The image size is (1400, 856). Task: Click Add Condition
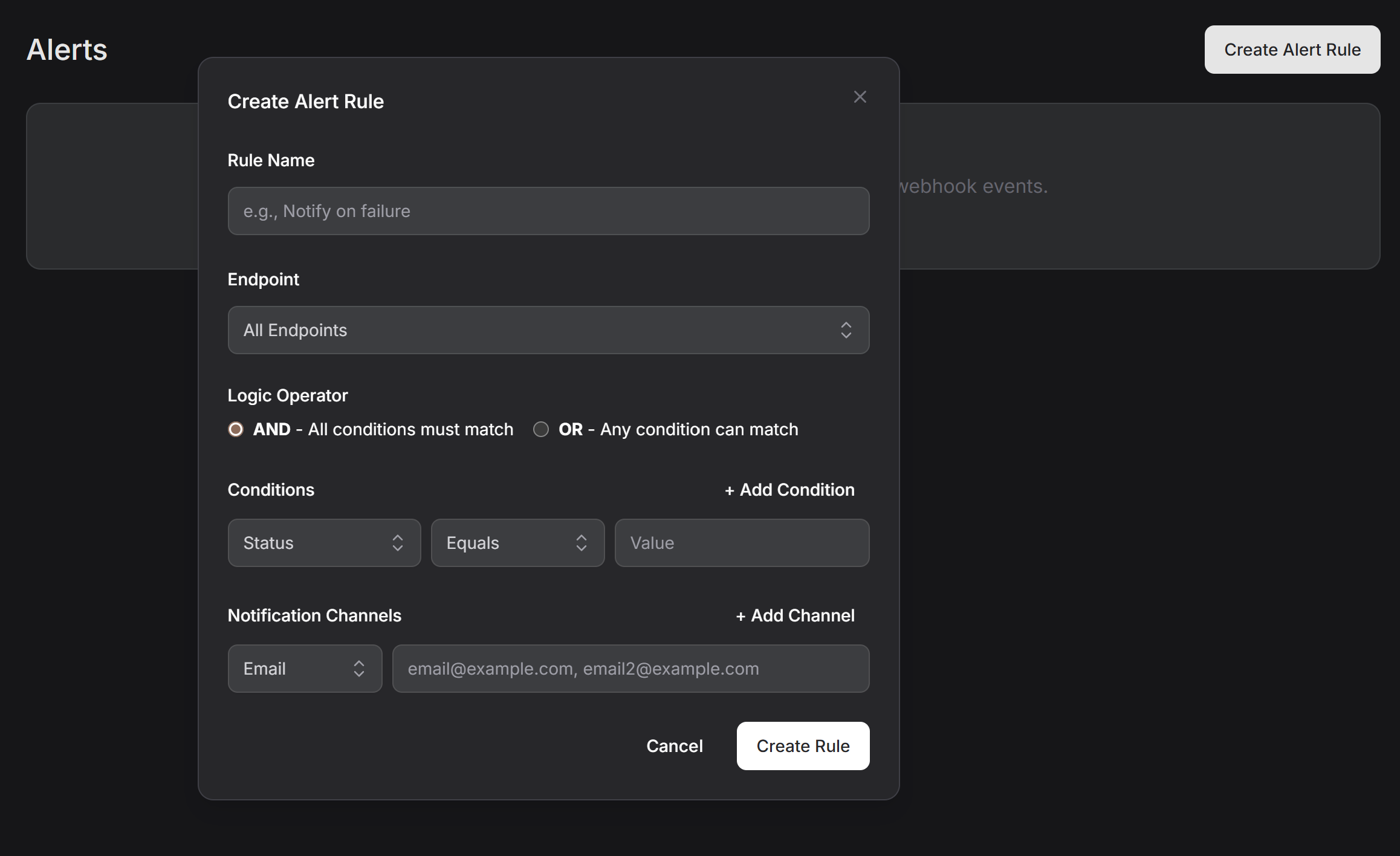coord(789,490)
